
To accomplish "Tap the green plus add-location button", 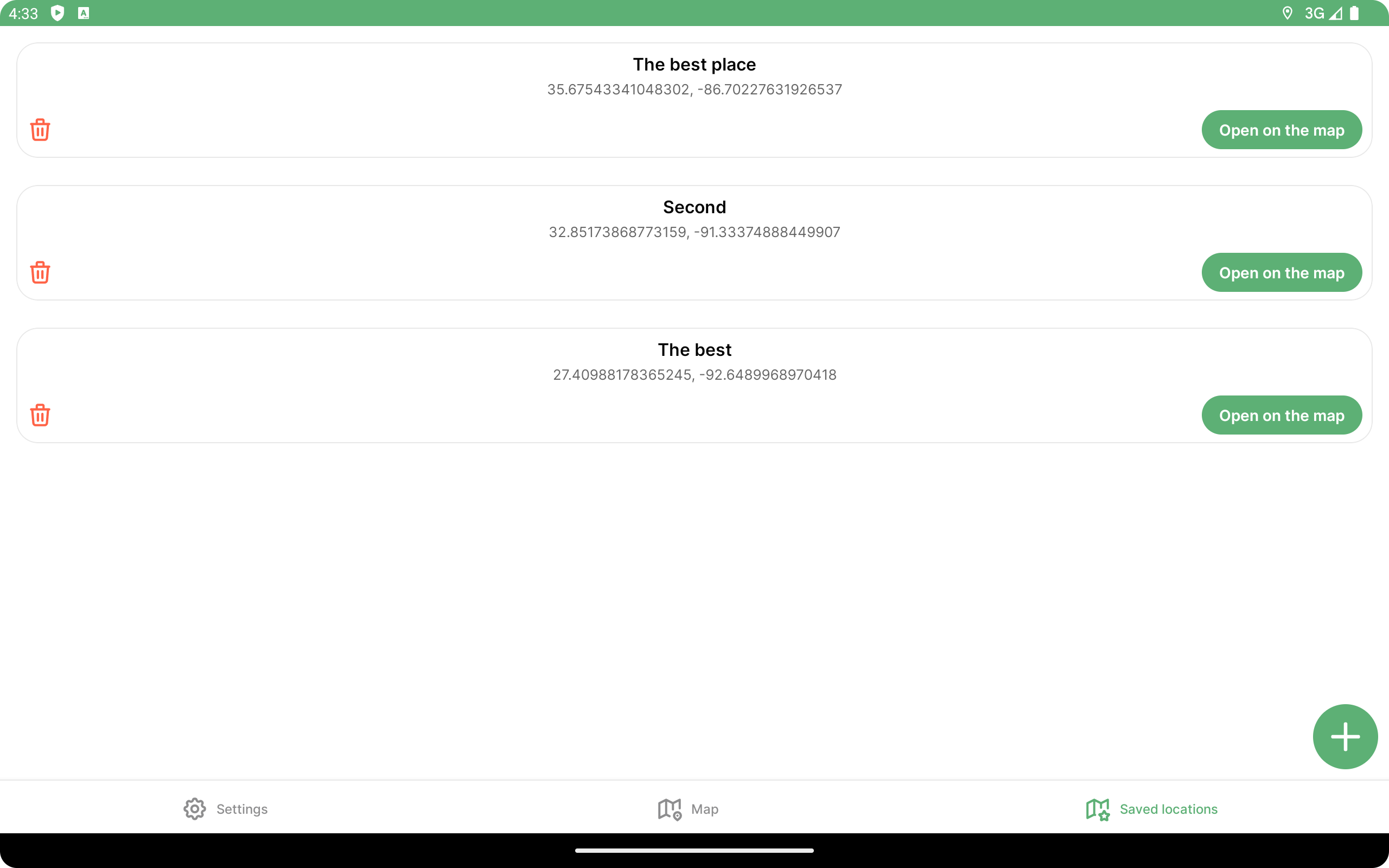I will (1345, 737).
